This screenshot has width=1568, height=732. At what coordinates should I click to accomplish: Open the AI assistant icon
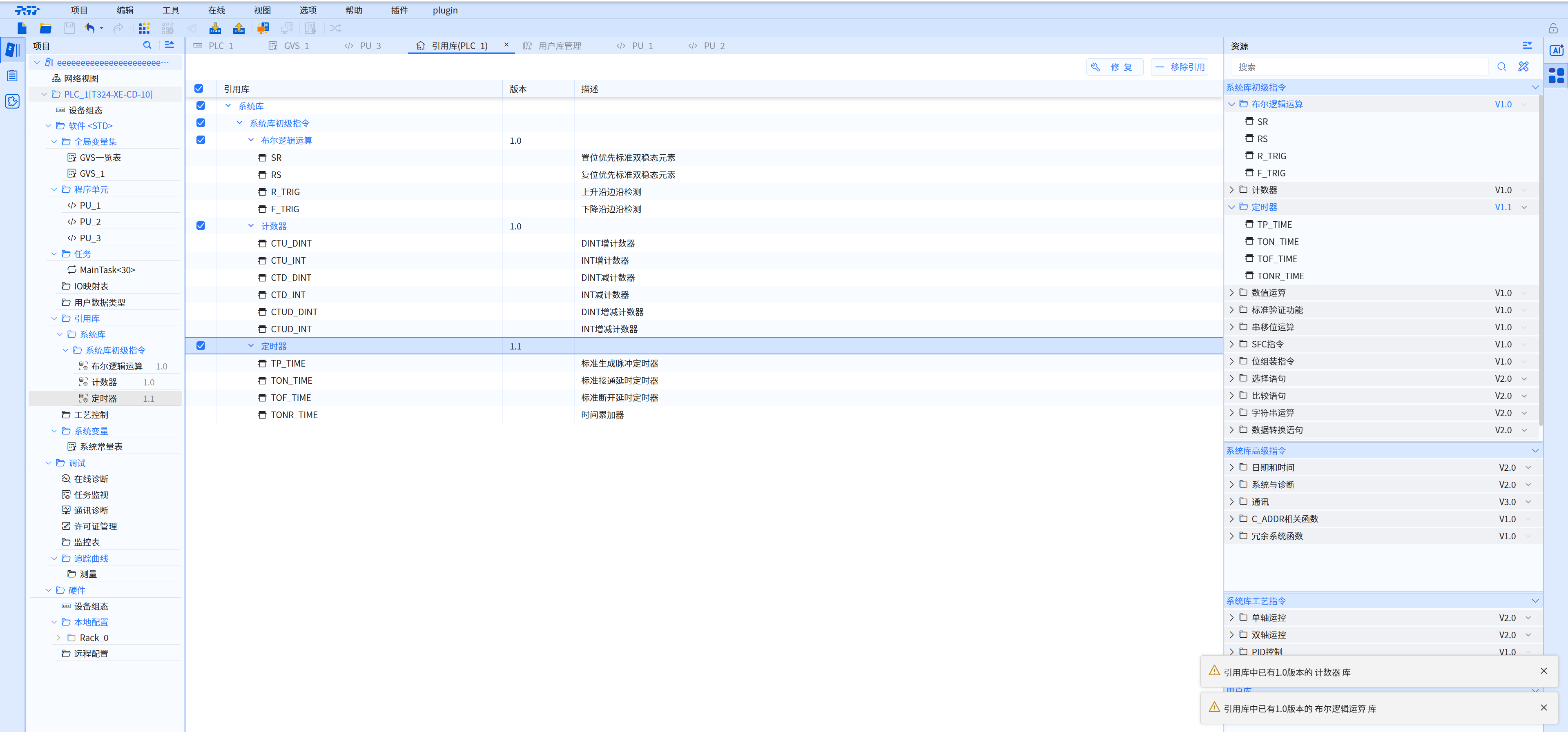coord(1556,51)
